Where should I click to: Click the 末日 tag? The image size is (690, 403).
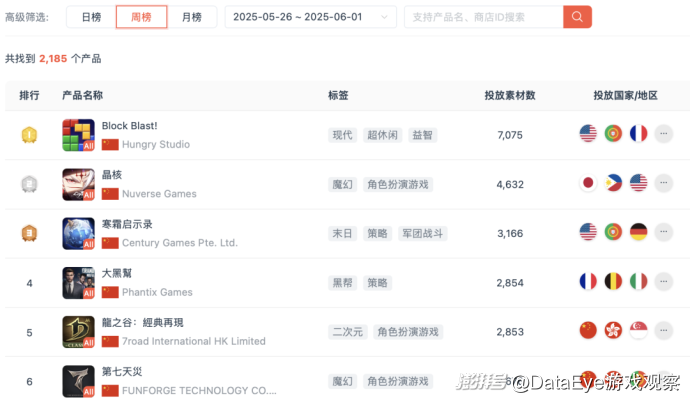pos(342,234)
